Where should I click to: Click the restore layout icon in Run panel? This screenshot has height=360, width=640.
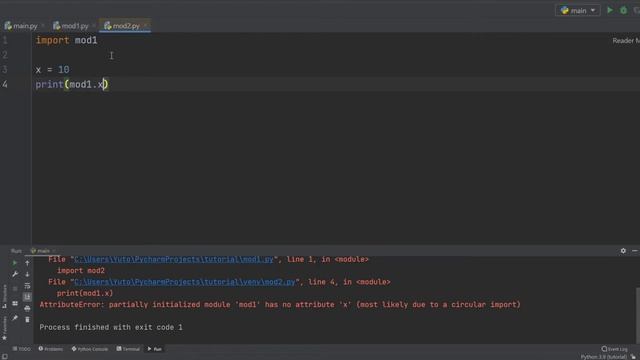(15, 303)
